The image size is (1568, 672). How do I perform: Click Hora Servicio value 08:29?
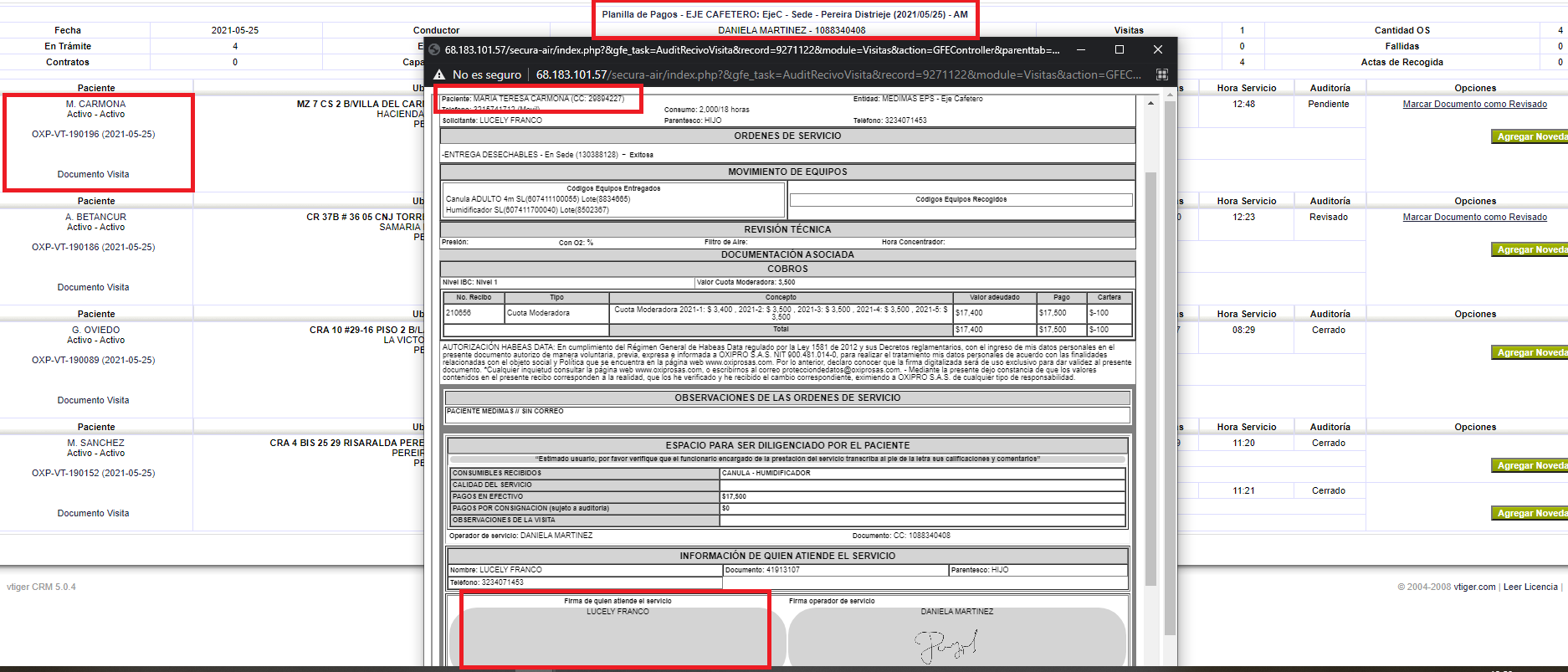pyautogui.click(x=1243, y=330)
